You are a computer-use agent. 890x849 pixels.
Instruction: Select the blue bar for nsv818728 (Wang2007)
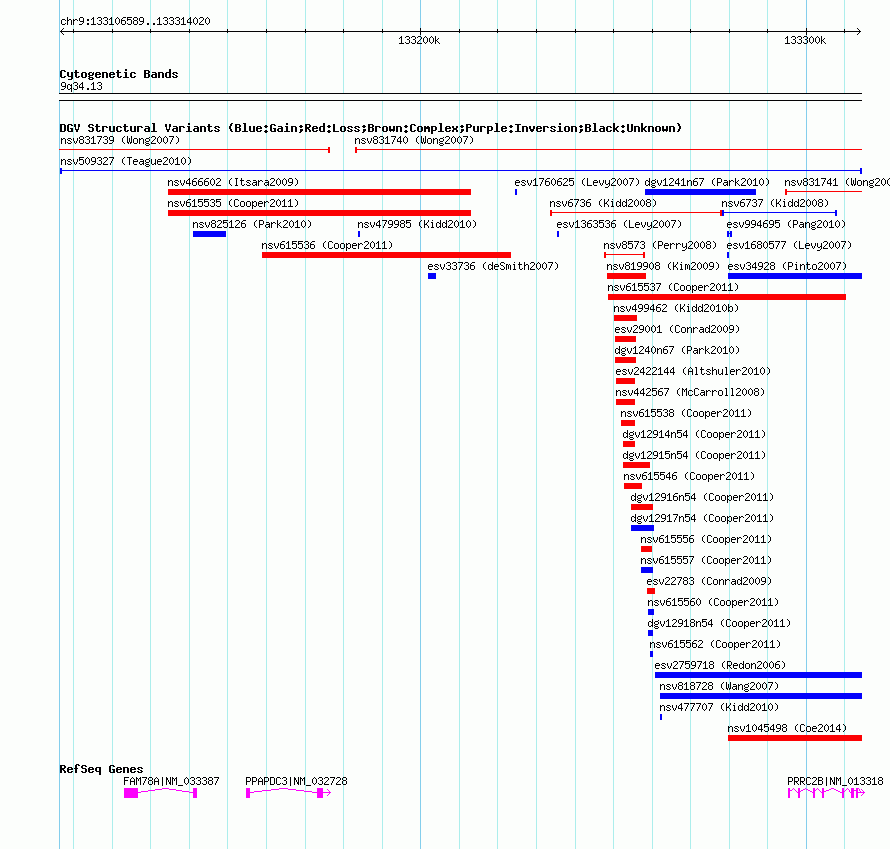761,696
